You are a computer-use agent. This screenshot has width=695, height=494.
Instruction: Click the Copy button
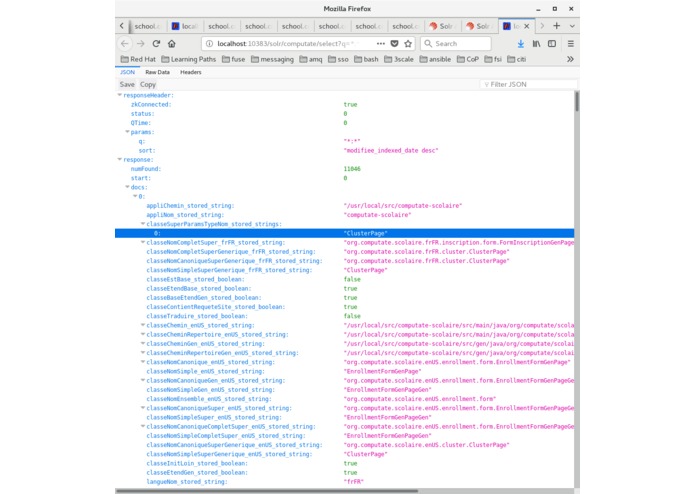pyautogui.click(x=148, y=84)
